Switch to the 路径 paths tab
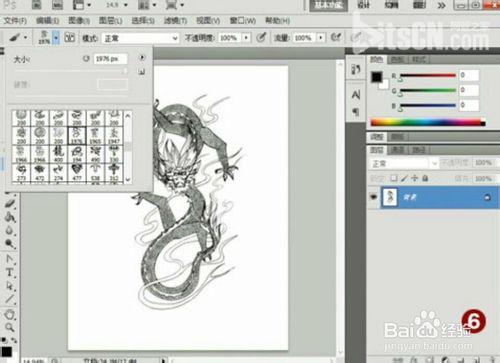 point(418,150)
